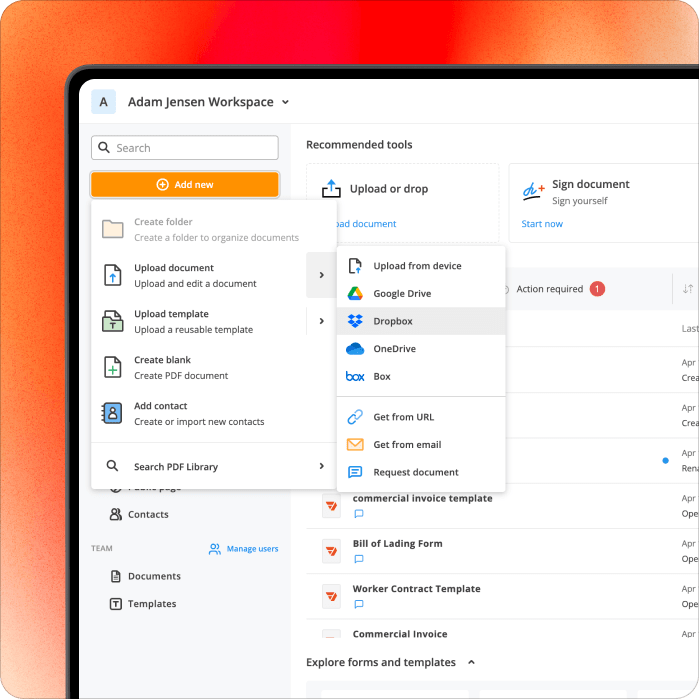699x699 pixels.
Task: Focus the Search input field
Action: click(x=185, y=148)
